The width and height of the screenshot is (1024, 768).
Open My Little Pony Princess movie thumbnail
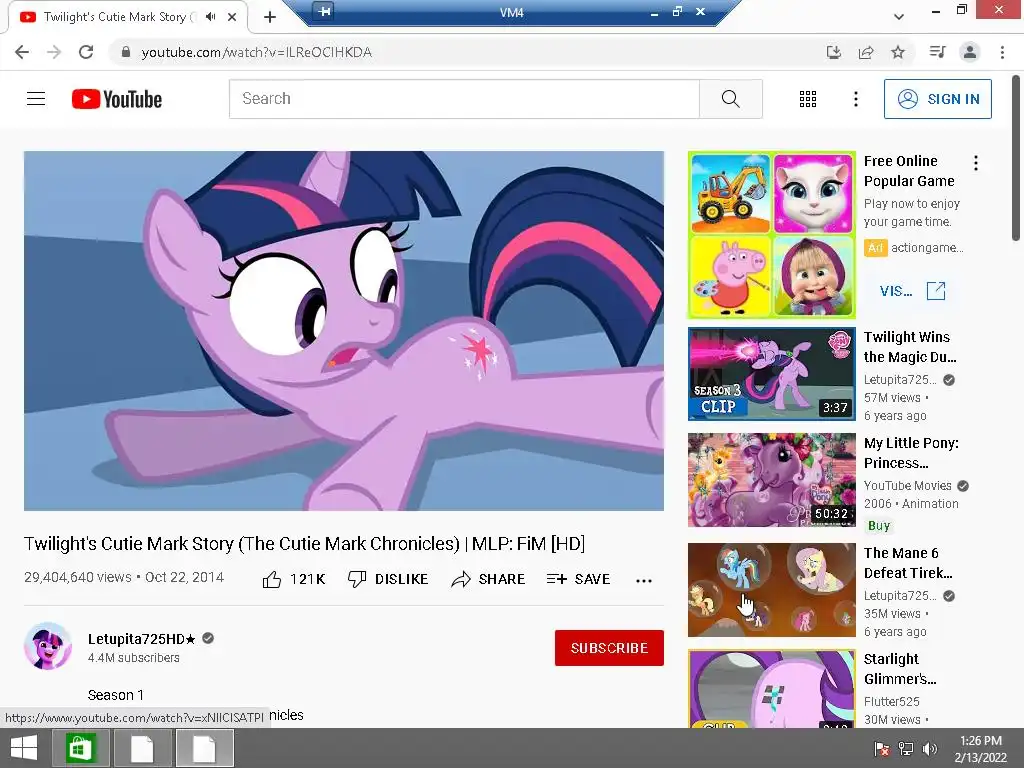click(772, 480)
